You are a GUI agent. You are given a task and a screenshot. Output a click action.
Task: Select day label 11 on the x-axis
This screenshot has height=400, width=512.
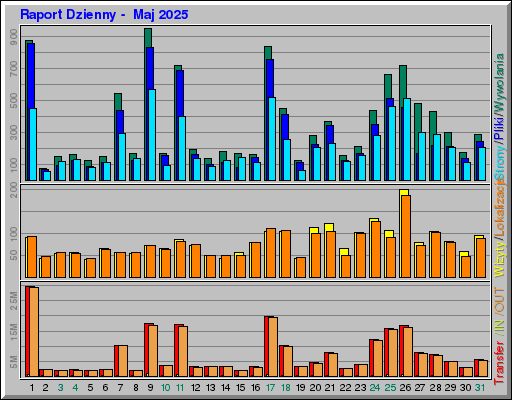(x=180, y=388)
